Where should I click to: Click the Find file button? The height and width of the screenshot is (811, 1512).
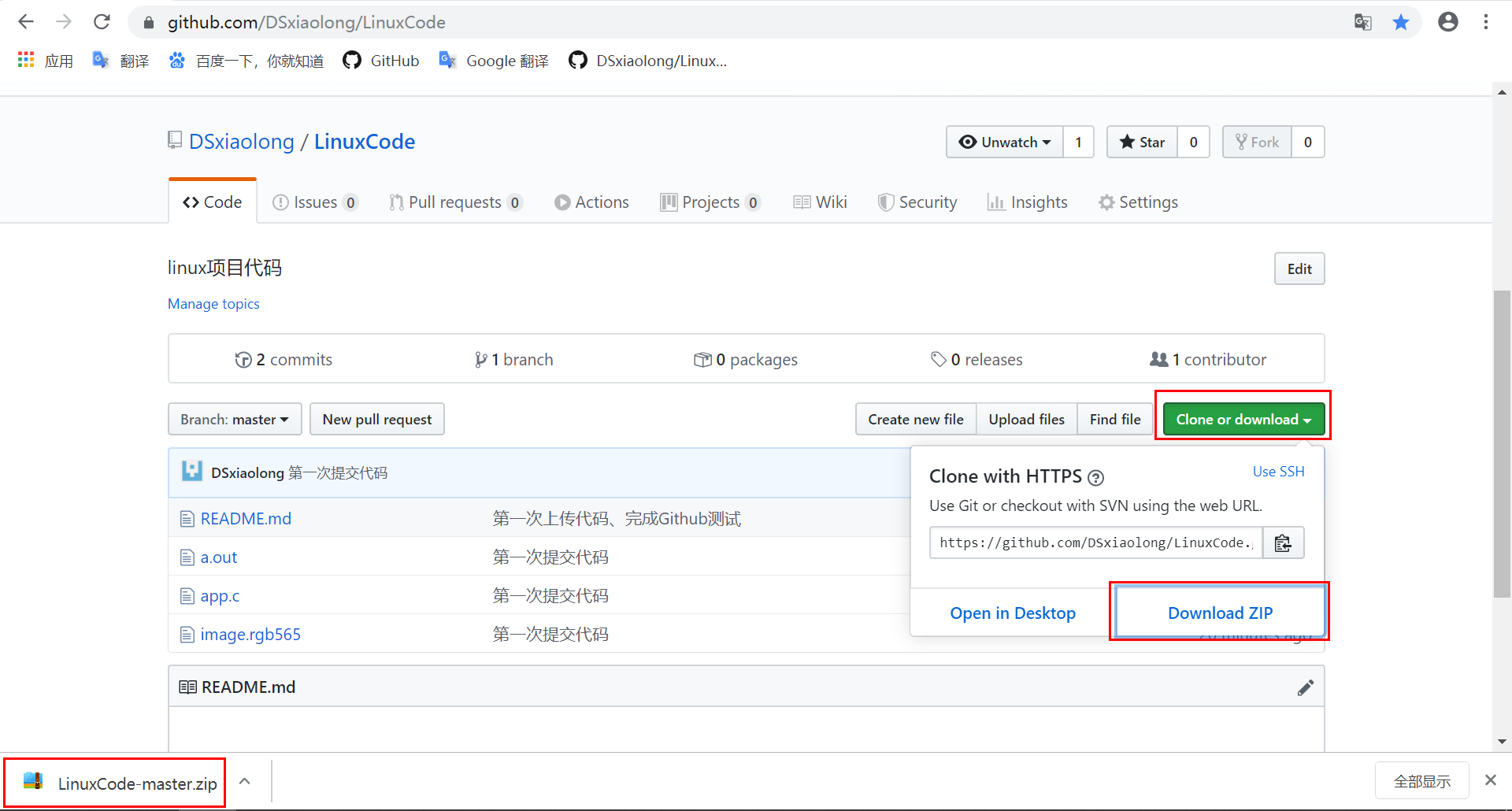click(1115, 419)
